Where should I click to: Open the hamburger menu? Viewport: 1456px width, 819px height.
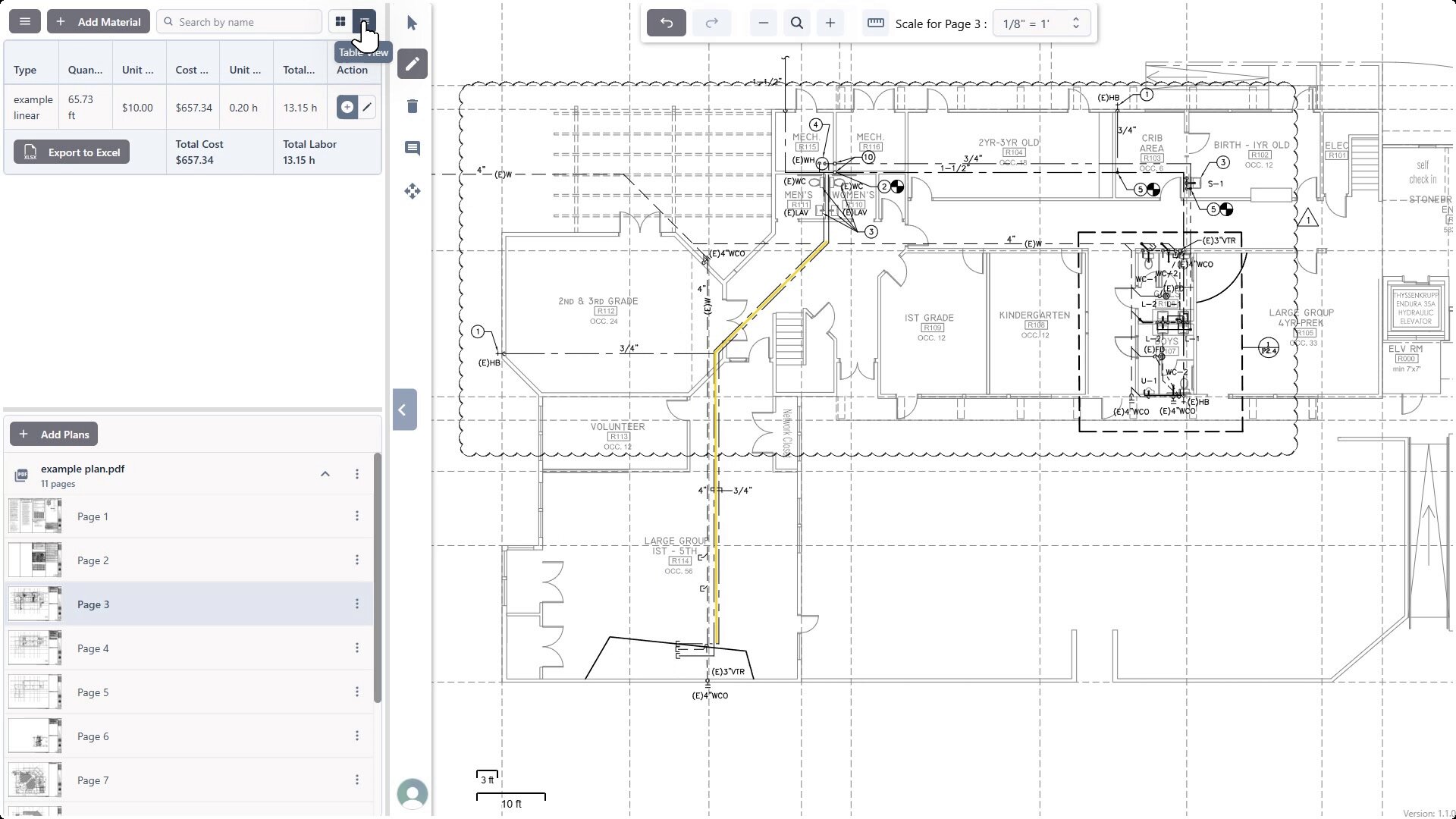tap(25, 22)
